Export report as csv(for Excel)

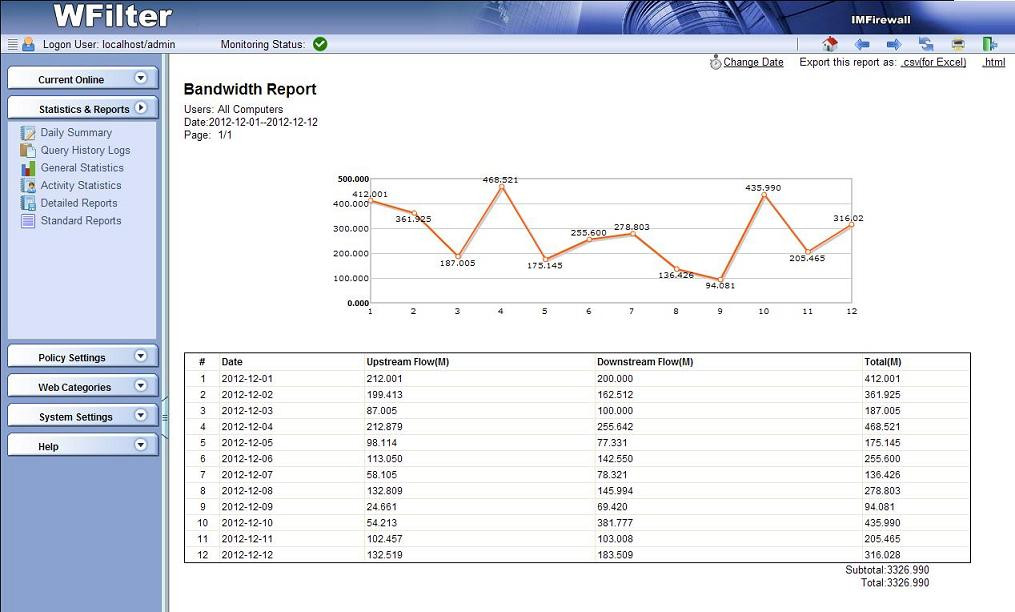[934, 62]
